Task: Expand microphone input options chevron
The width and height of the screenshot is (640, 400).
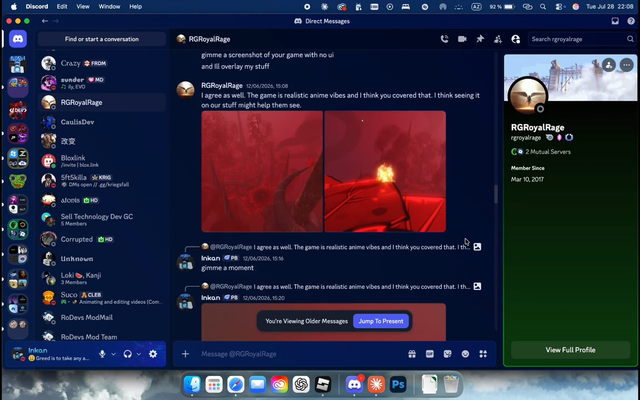Action: coord(113,354)
